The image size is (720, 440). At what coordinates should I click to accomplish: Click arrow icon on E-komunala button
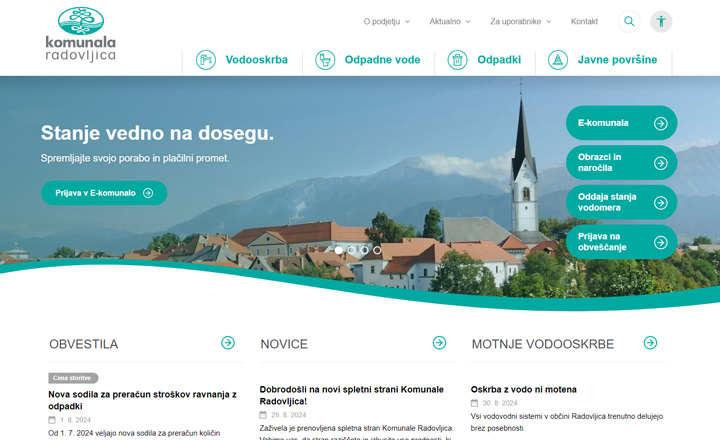(661, 123)
